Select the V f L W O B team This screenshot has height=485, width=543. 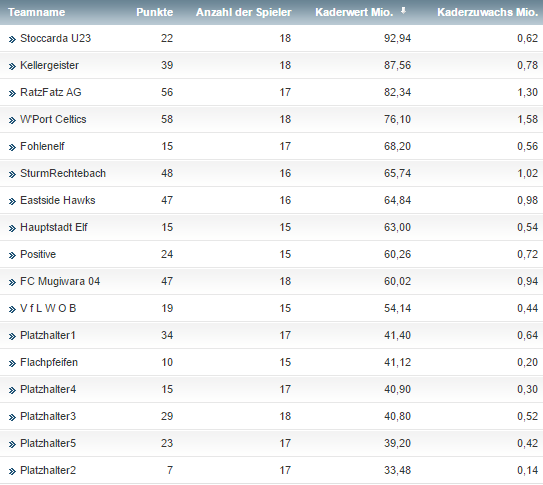pyautogui.click(x=48, y=308)
